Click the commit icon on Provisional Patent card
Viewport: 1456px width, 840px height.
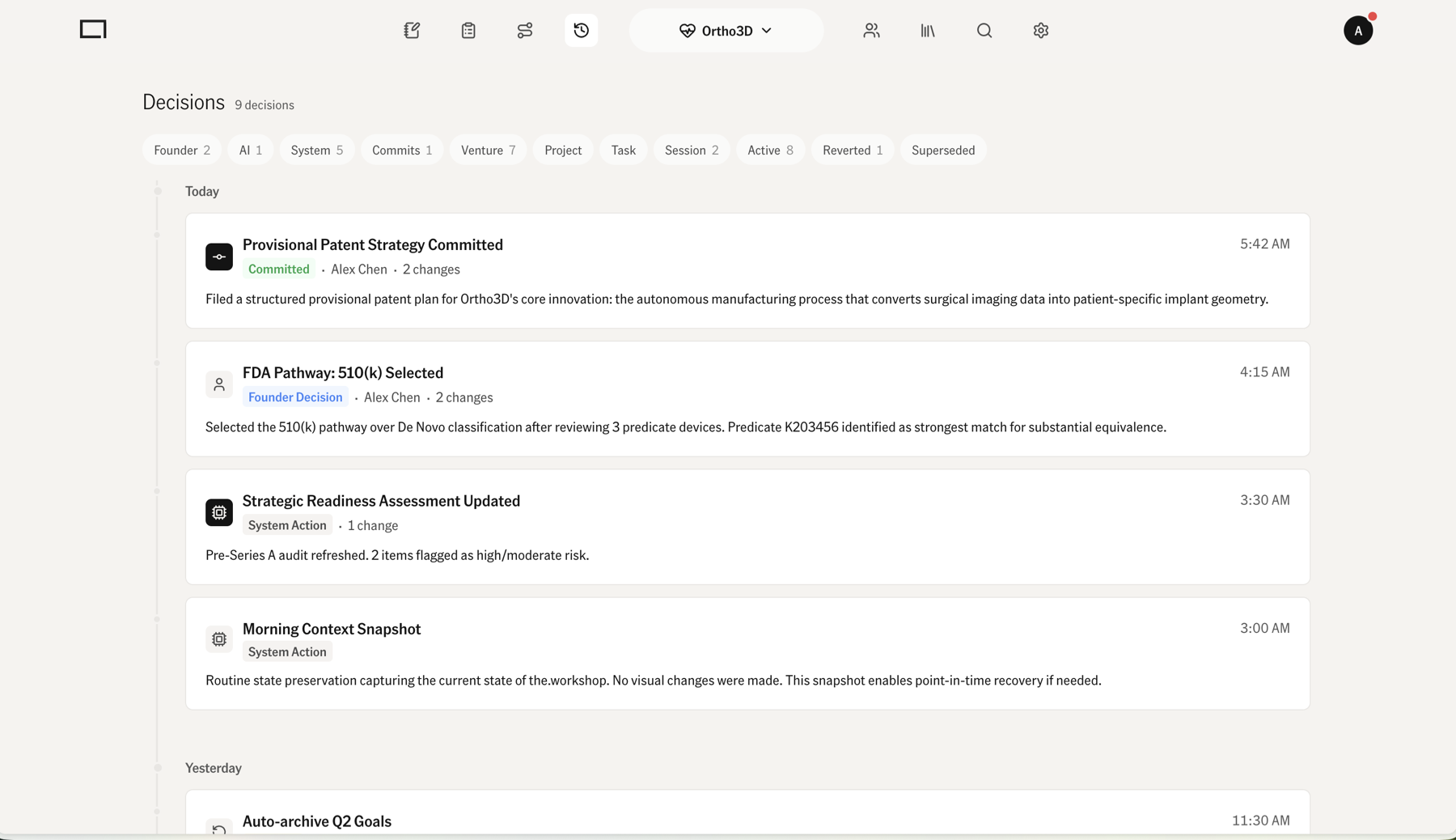tap(219, 257)
